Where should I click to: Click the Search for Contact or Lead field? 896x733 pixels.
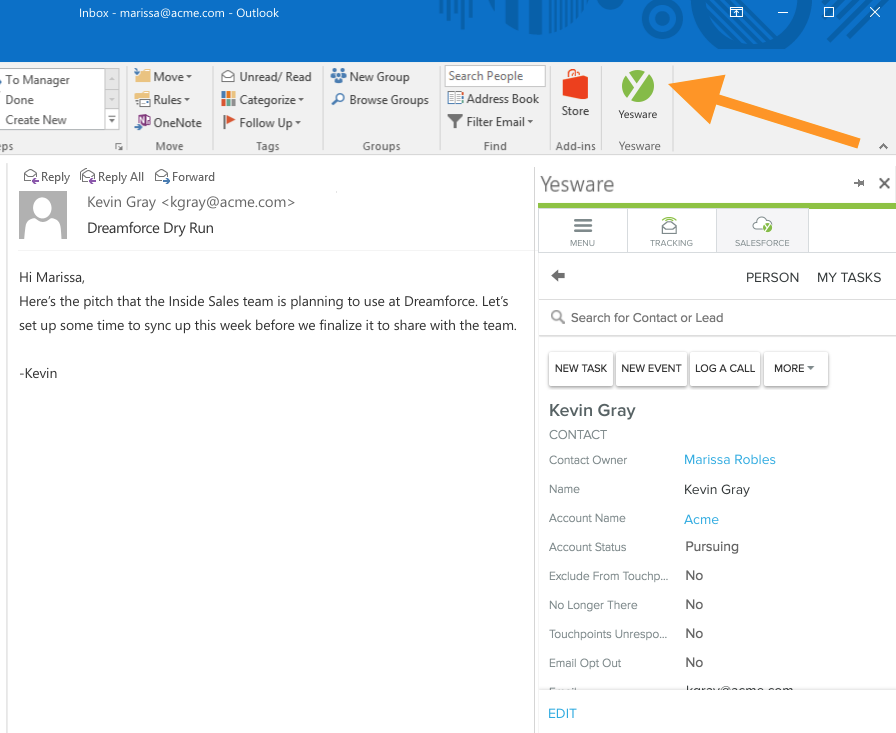pyautogui.click(x=720, y=318)
